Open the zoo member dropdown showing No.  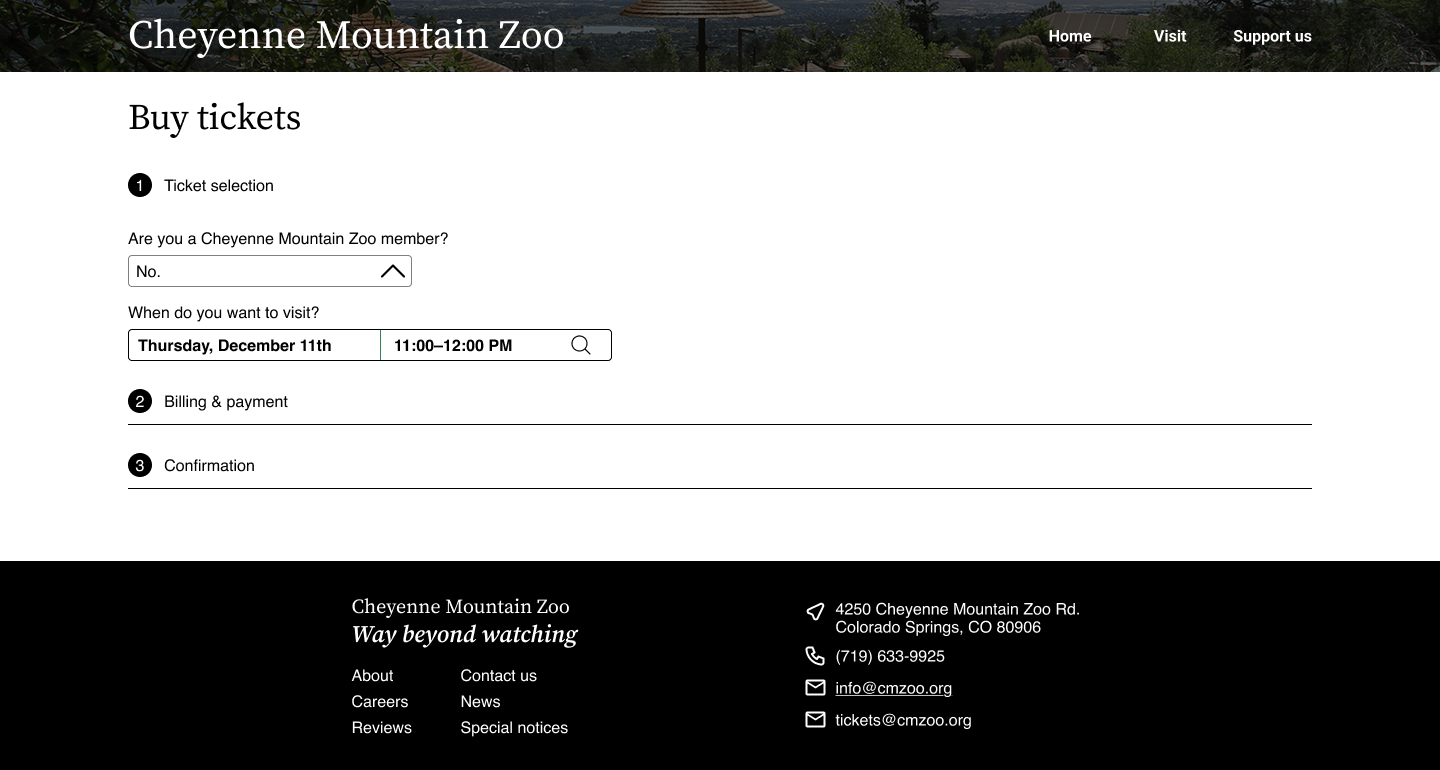[x=270, y=271]
